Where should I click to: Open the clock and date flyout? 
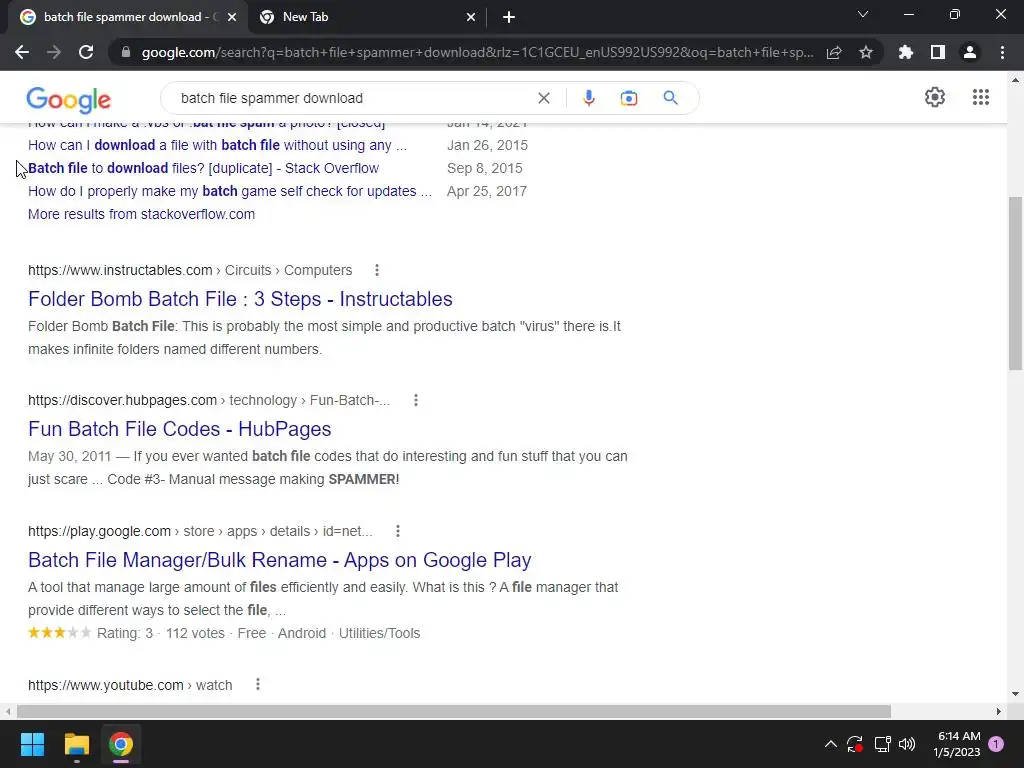point(957,744)
